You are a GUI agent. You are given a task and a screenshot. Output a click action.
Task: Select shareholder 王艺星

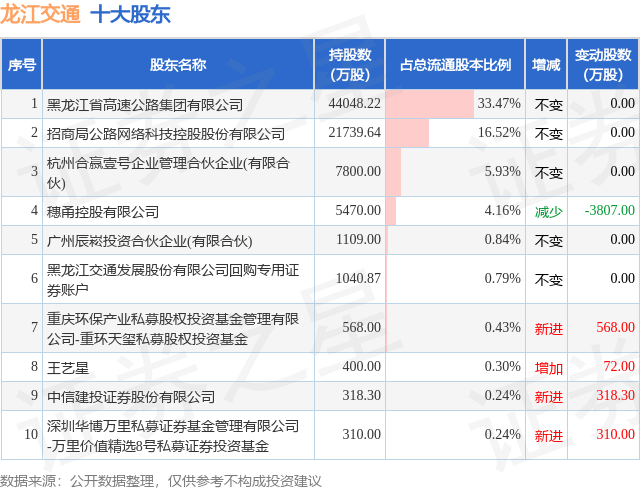(68, 368)
